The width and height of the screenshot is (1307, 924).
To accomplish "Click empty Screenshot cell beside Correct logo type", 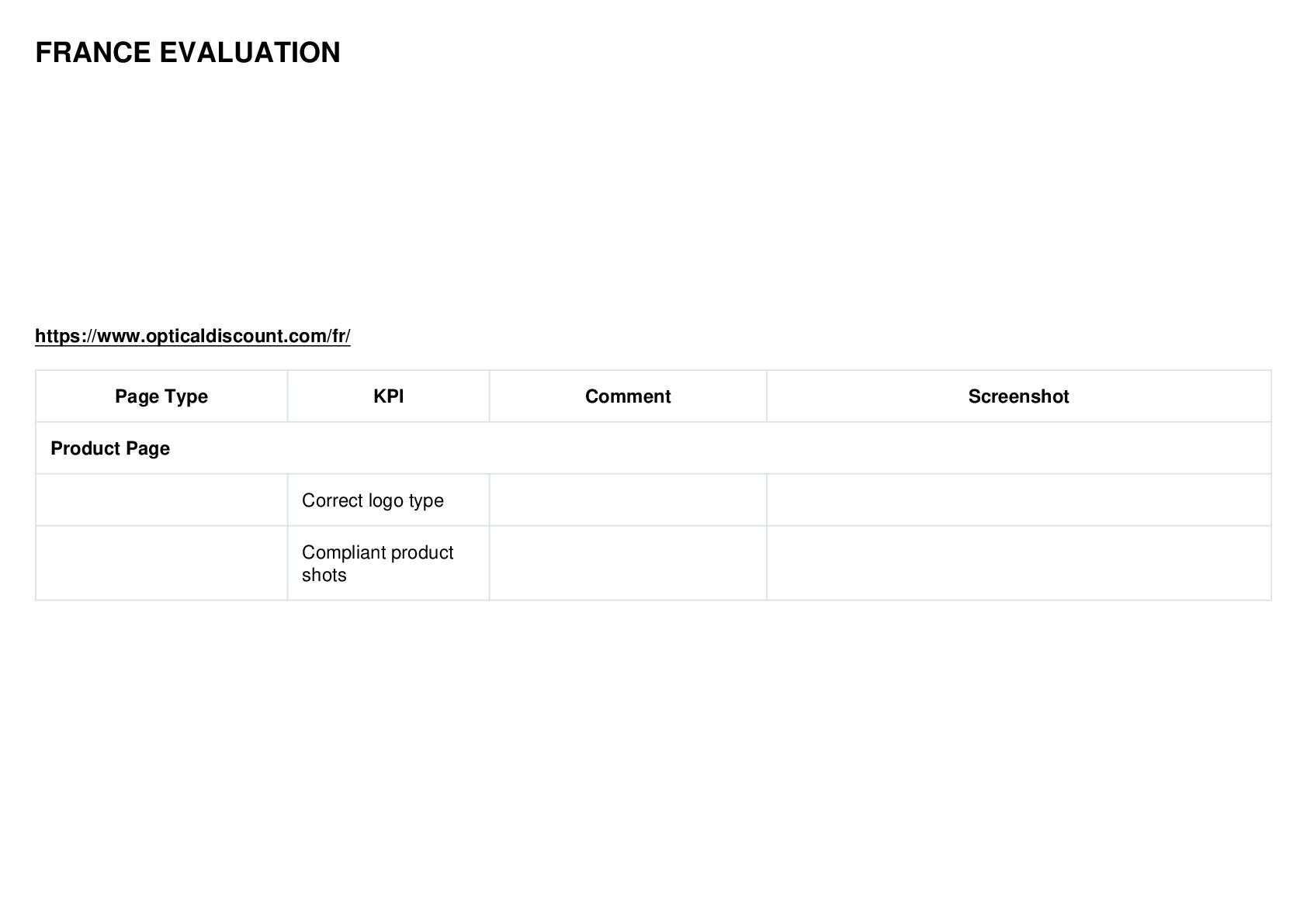I will (x=1019, y=500).
